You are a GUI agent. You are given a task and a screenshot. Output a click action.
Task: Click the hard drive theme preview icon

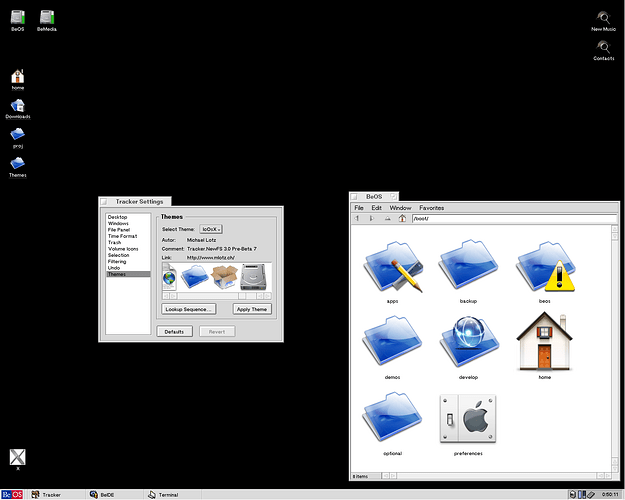[x=253, y=277]
